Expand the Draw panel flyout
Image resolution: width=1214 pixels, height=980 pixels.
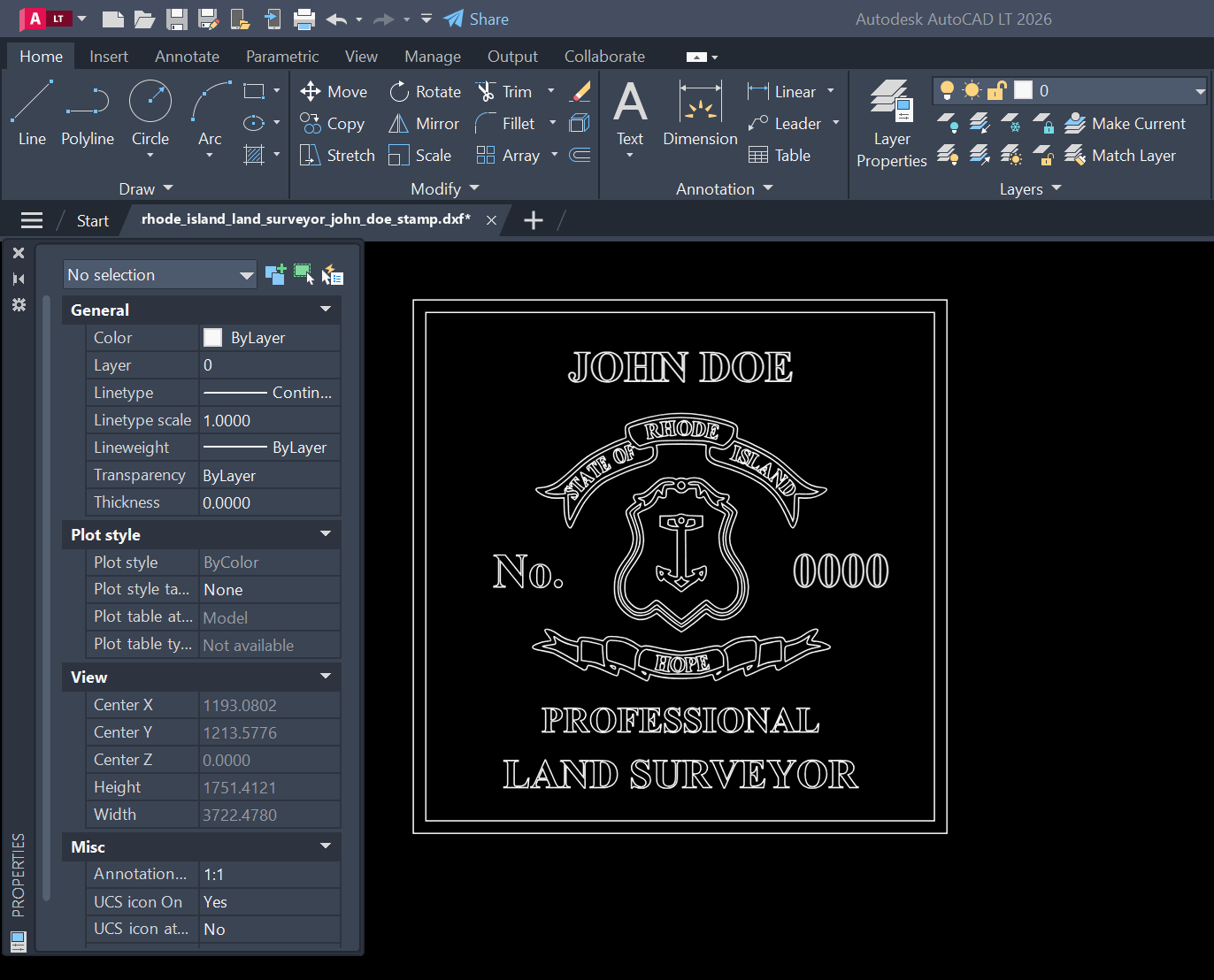click(x=146, y=188)
